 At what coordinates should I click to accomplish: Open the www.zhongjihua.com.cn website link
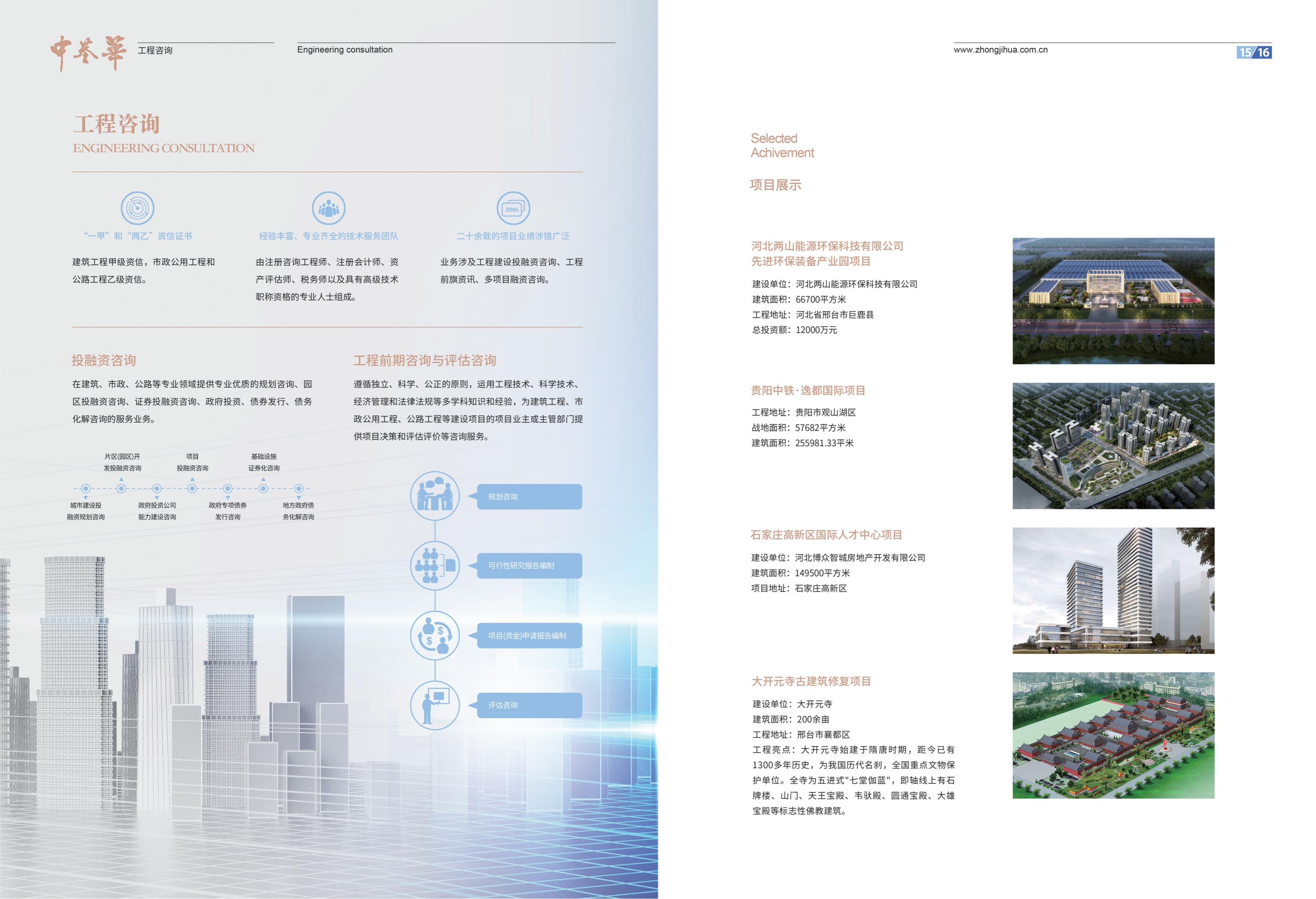click(x=1001, y=50)
